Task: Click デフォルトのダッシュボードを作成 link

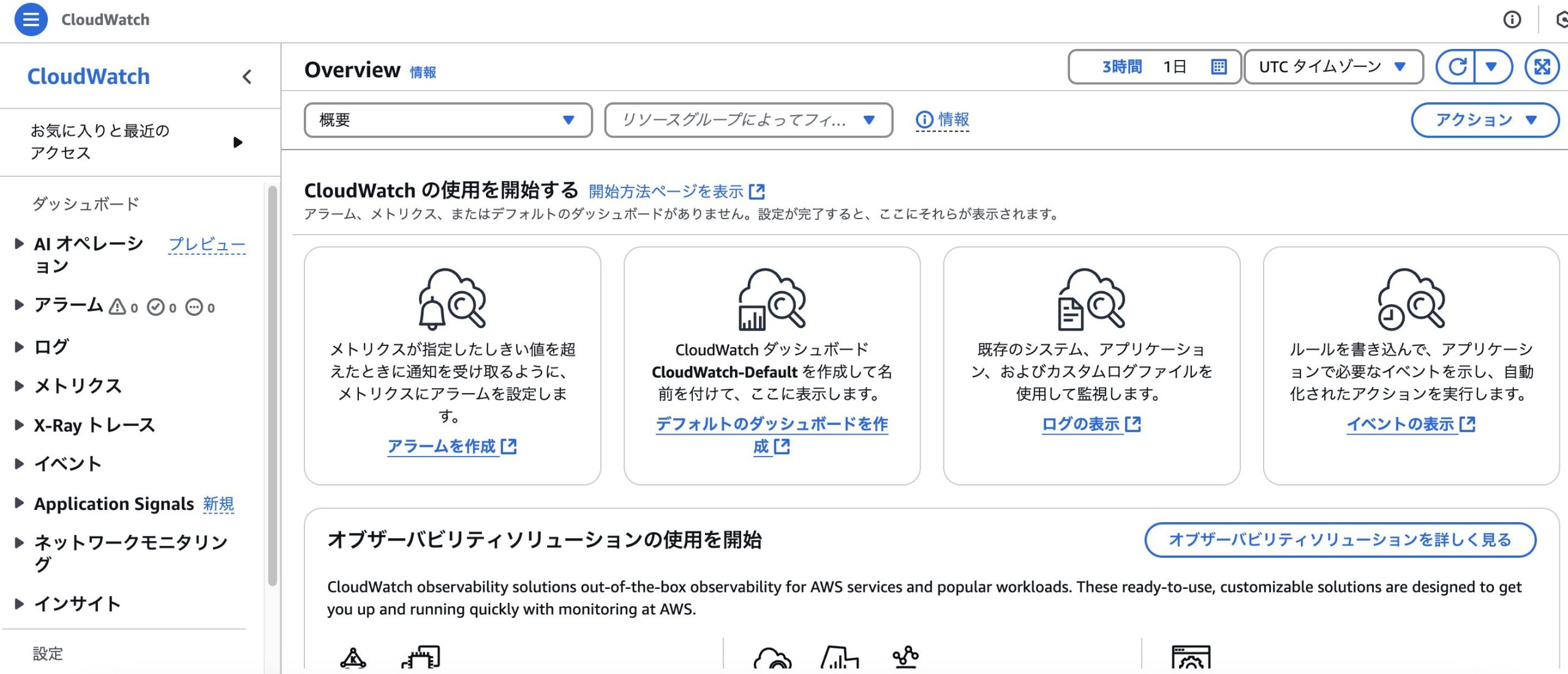Action: [772, 435]
